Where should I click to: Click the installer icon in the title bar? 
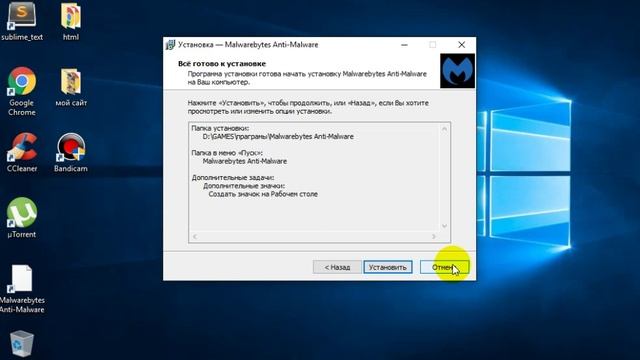(x=170, y=45)
